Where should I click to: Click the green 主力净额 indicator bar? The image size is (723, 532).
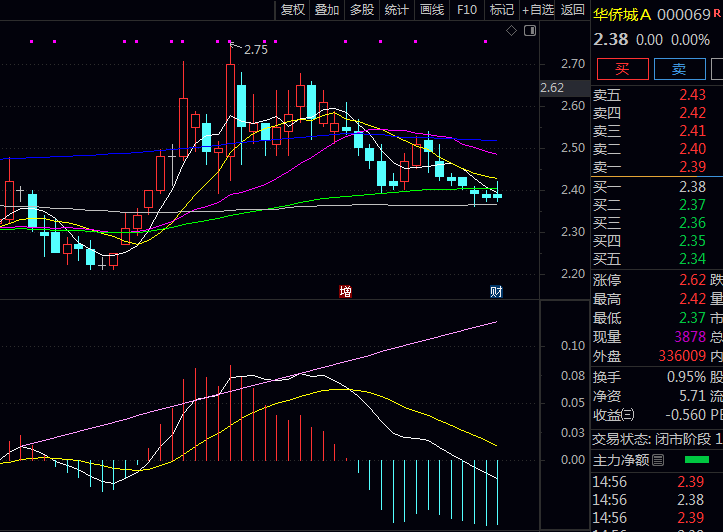696,460
